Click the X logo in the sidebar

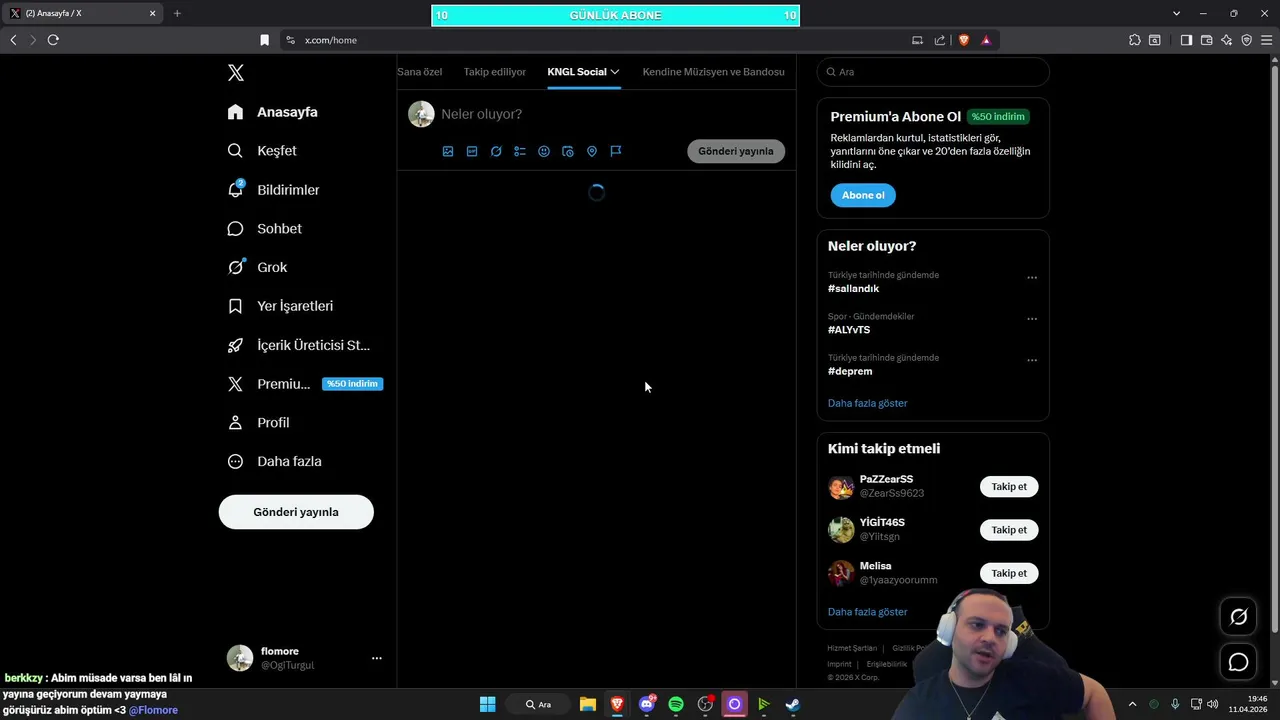pyautogui.click(x=236, y=73)
